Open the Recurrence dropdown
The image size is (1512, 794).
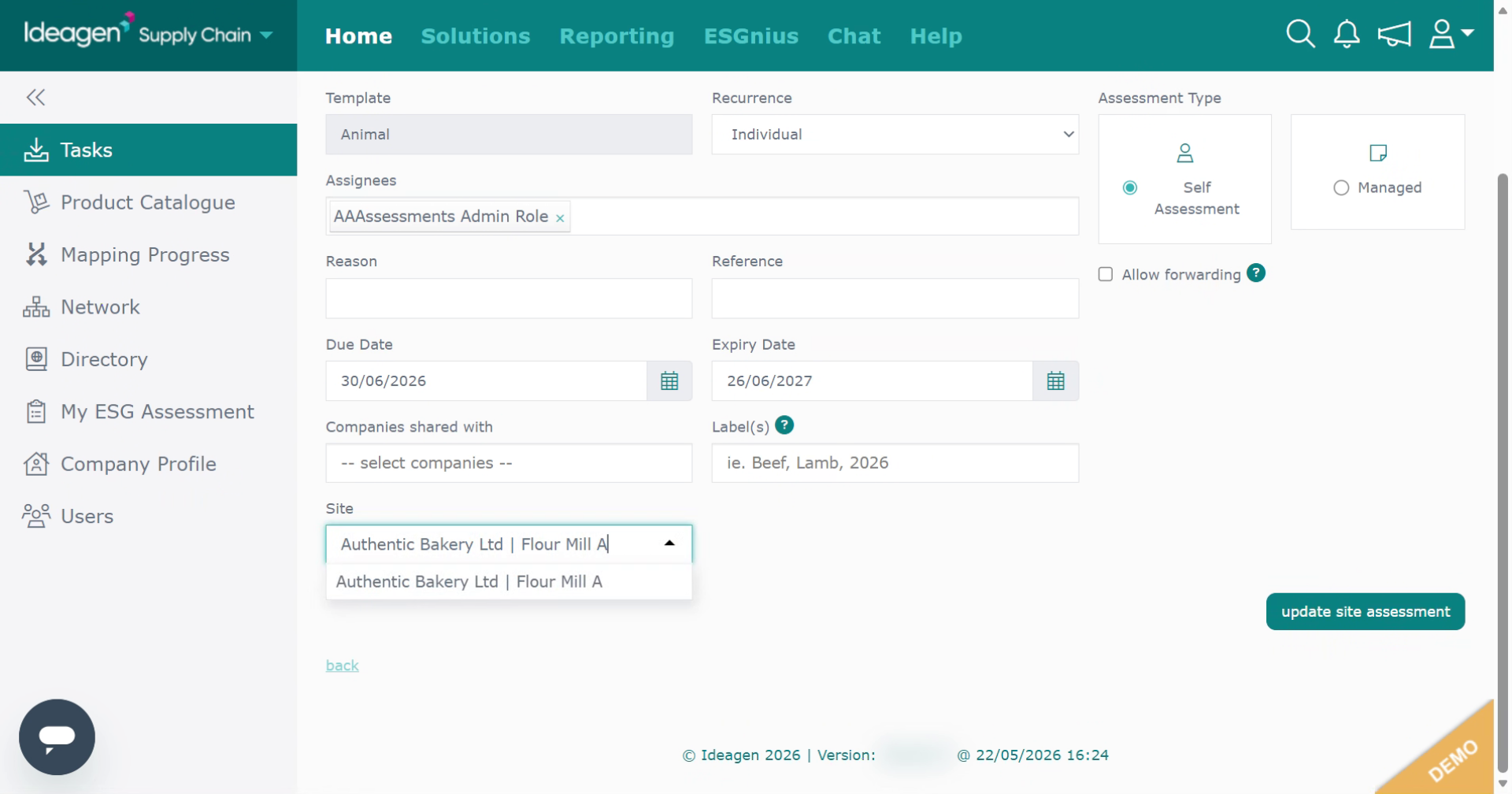[x=895, y=135]
